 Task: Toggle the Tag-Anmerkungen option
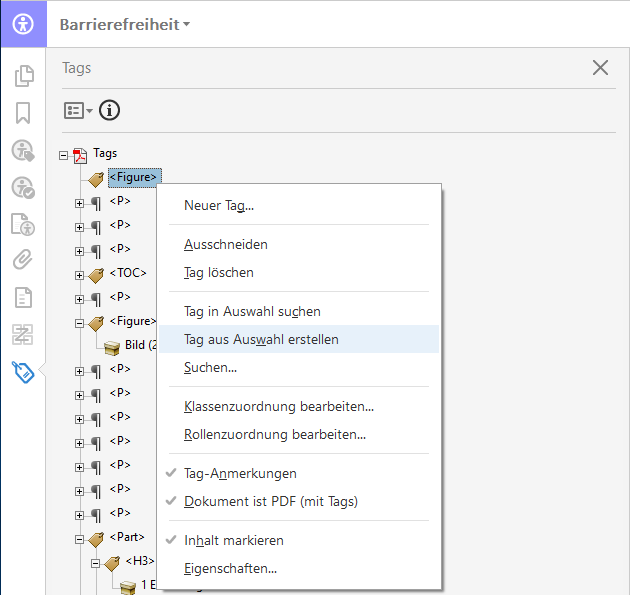pos(240,473)
